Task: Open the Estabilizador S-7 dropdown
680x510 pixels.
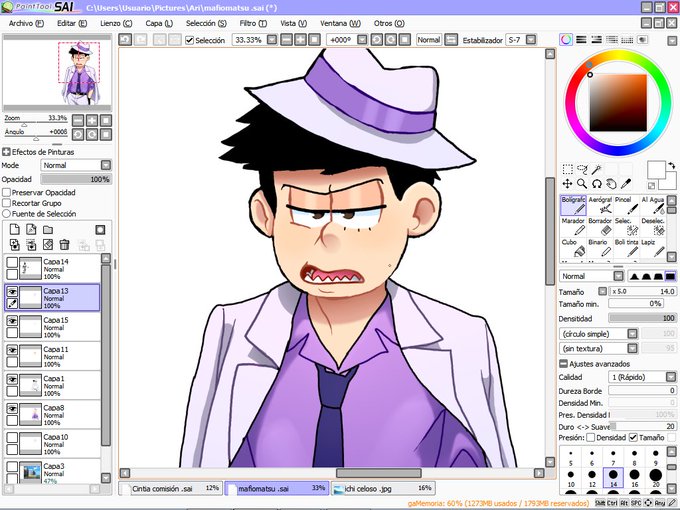Action: (x=531, y=40)
